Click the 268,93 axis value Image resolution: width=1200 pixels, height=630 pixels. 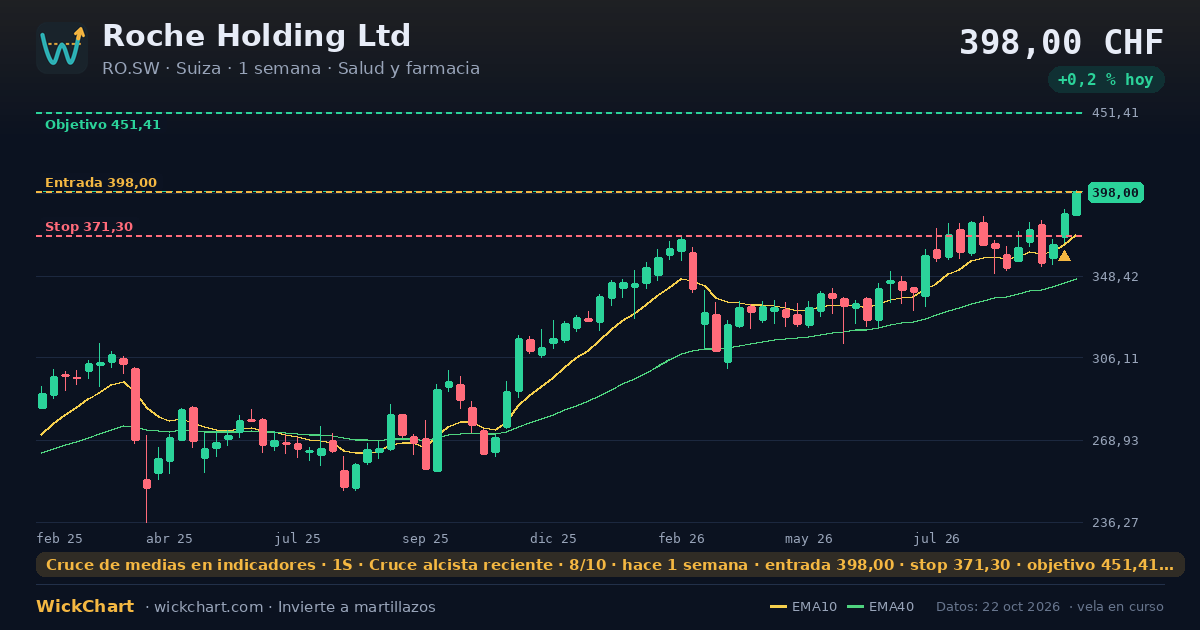click(x=1115, y=440)
